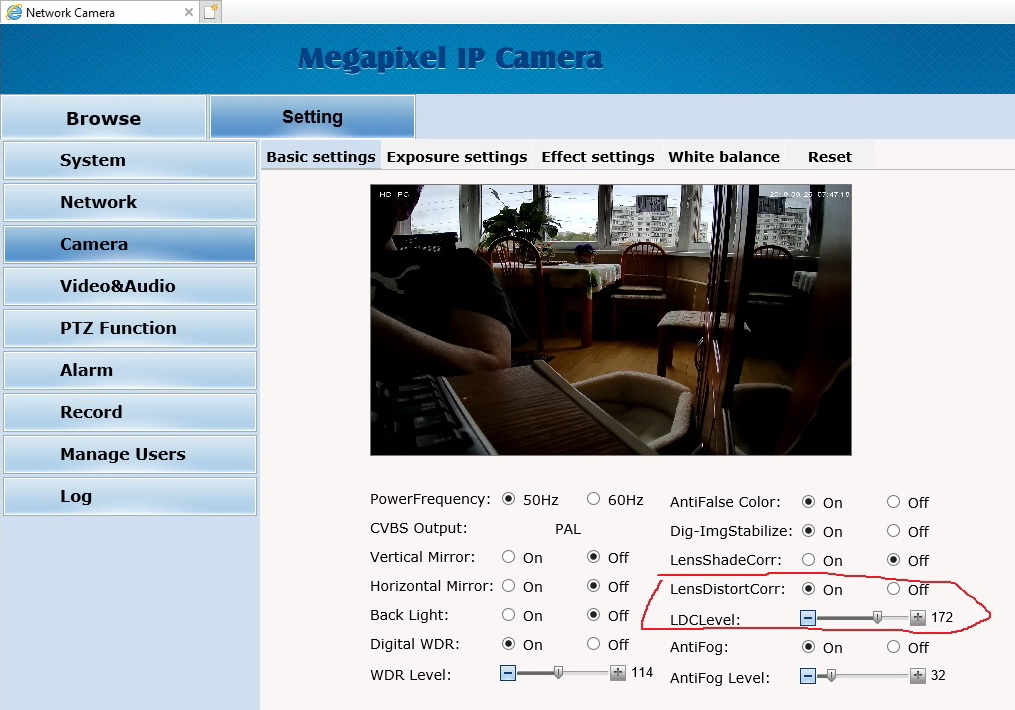Screen dimensions: 1015x710
Task: Click the new tab icon in browser
Action: [210, 12]
